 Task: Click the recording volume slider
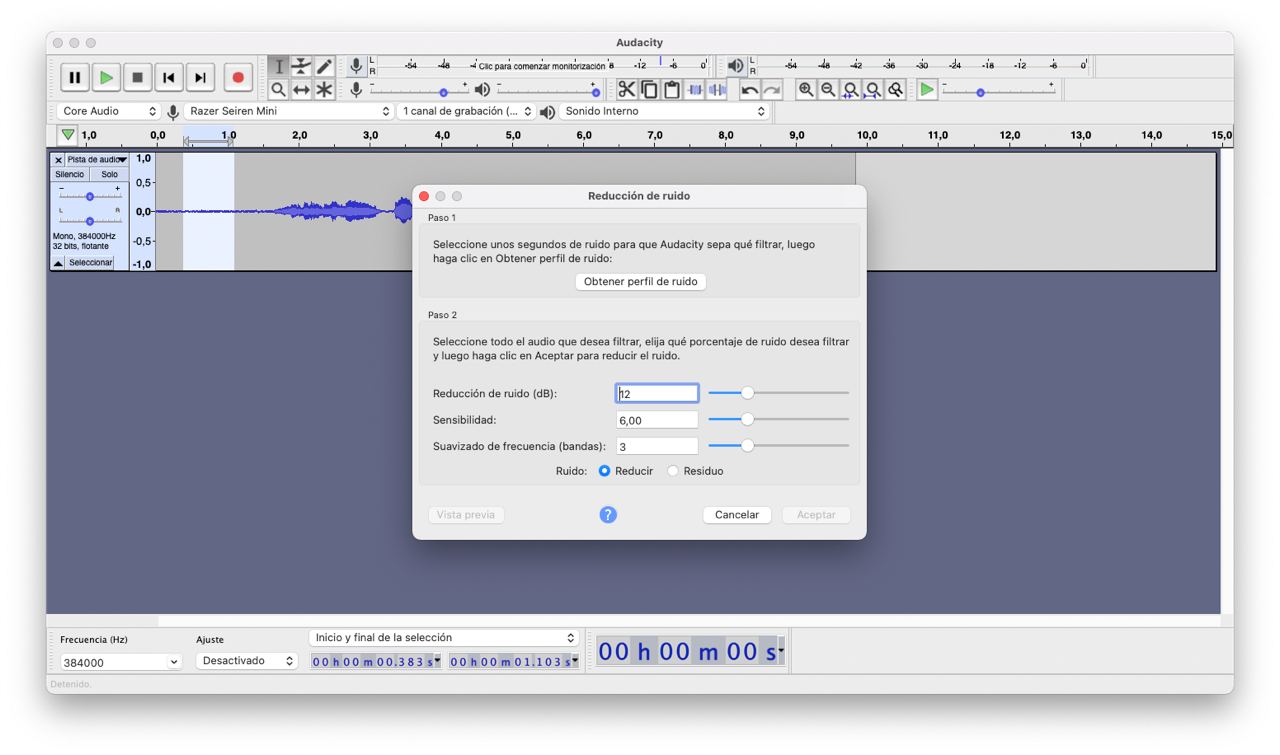[x=419, y=91]
